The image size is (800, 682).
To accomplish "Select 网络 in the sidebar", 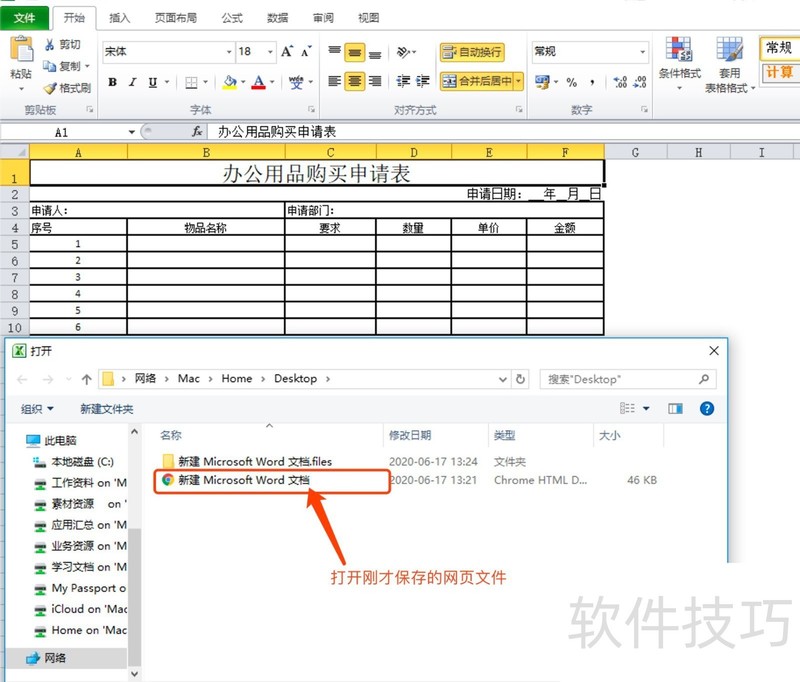I will [x=55, y=658].
